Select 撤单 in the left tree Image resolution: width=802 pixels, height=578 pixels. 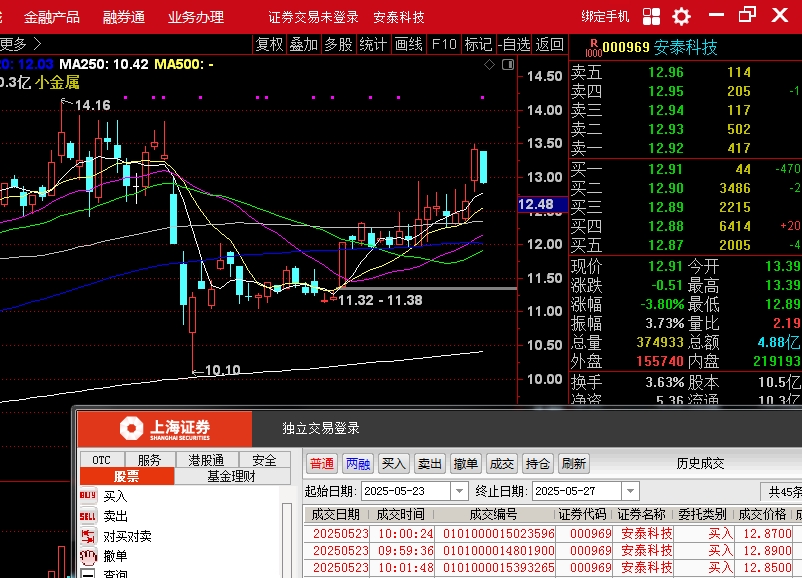click(x=115, y=556)
